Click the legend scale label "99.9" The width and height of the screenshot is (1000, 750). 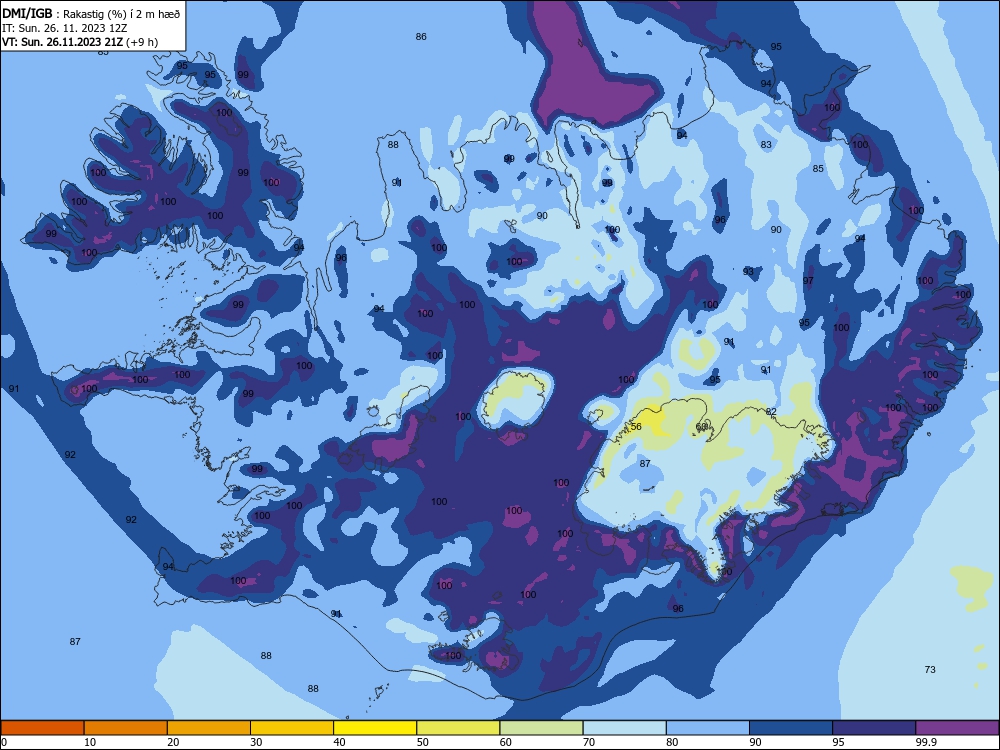click(x=926, y=742)
